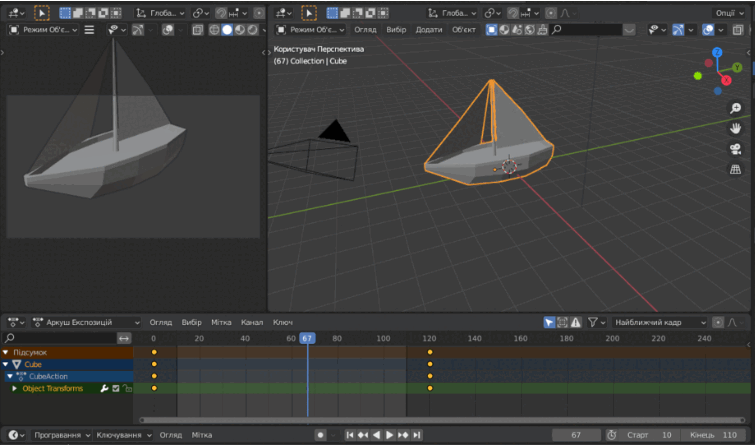
Task: Click the hamburger menu icon in the left viewport
Action: [x=89, y=30]
